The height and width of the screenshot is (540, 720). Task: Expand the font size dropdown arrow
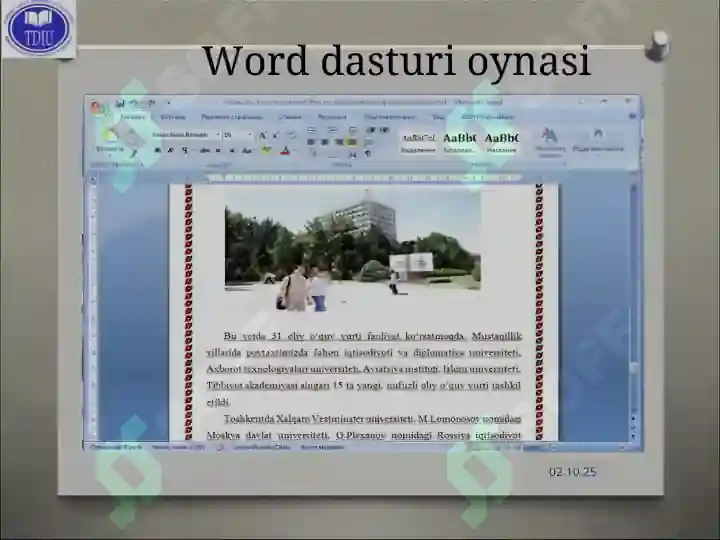pyautogui.click(x=250, y=135)
